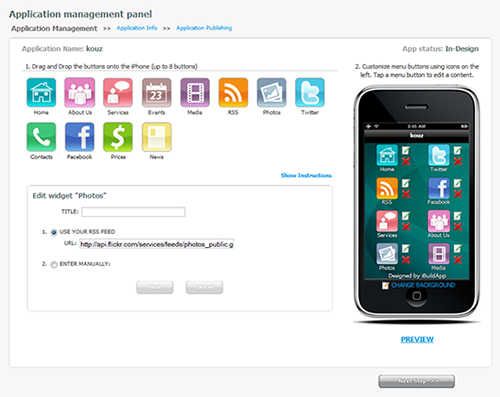The image size is (500, 397).
Task: Click red X delete icon beside iPhone Facebook
Action: coord(458,194)
